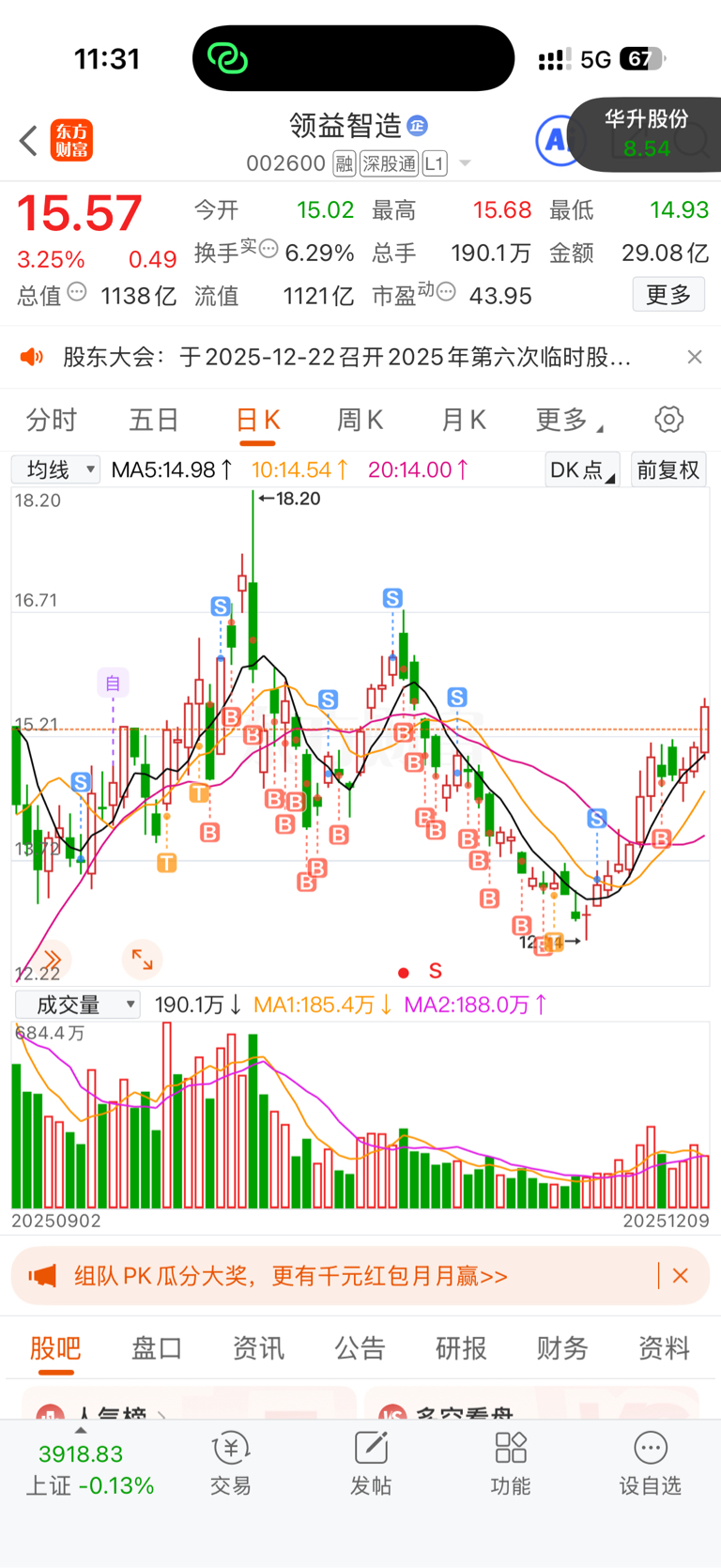
Task: Tap the fullscreen diagonal arrows icon
Action: [142, 959]
